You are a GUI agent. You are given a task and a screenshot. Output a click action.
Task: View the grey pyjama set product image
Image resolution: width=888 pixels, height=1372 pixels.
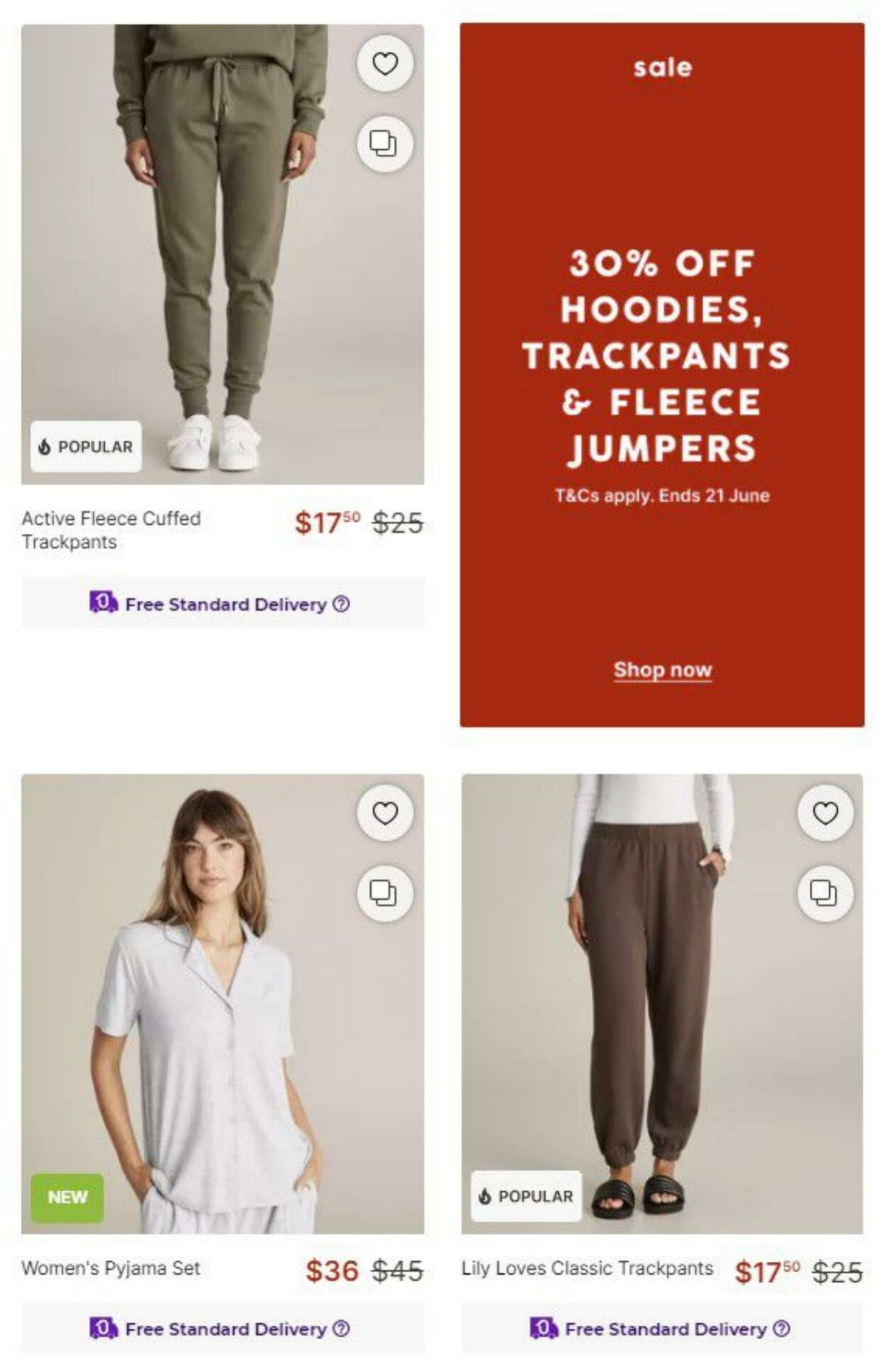[222, 1003]
